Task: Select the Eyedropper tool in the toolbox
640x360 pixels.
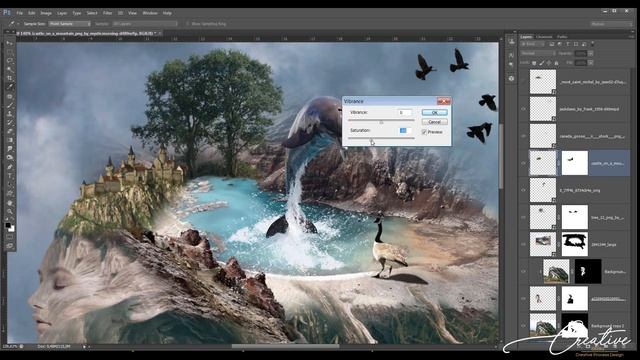Action: coord(9,87)
